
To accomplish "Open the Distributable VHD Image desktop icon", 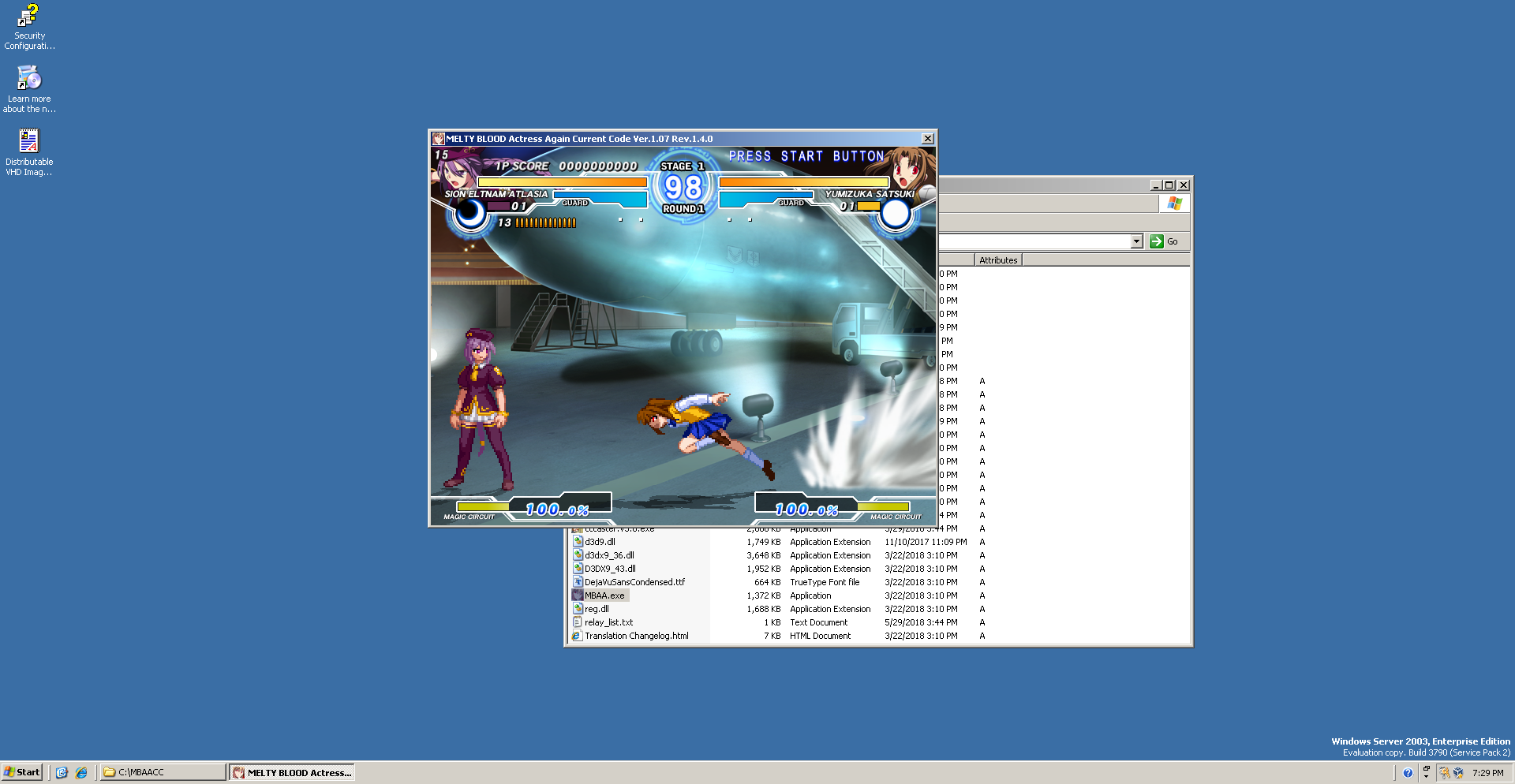I will tap(29, 142).
